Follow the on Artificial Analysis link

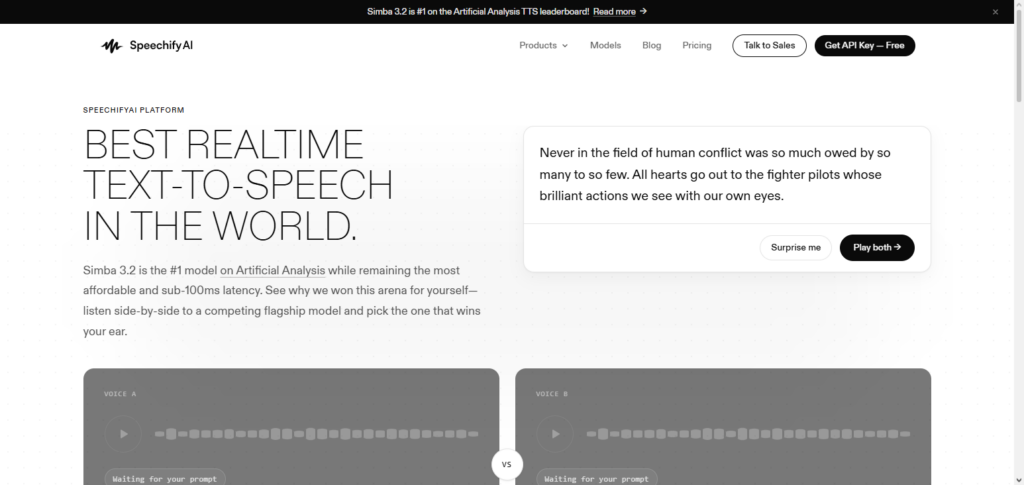(x=272, y=270)
